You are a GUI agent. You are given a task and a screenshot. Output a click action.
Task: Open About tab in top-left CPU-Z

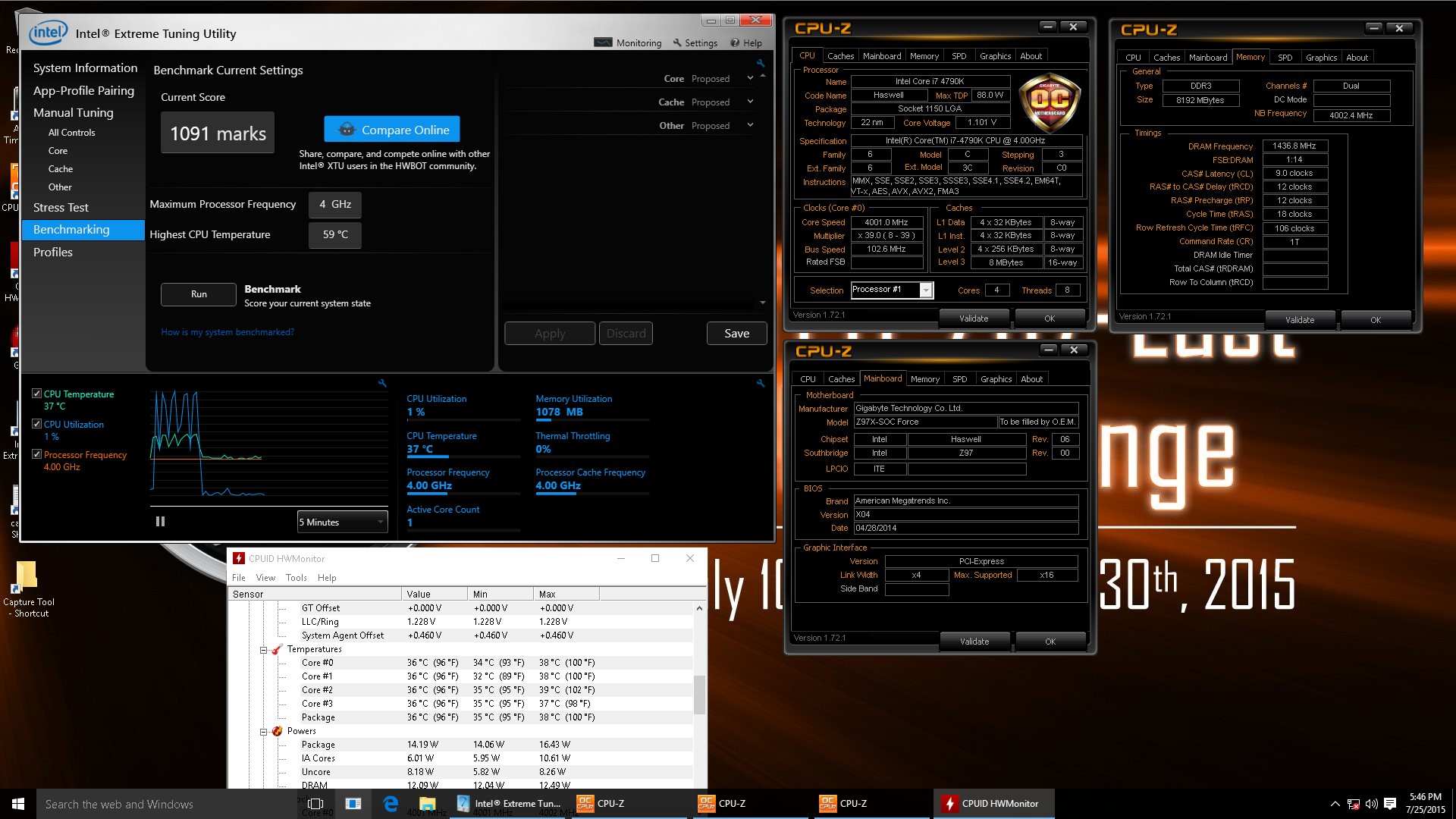1031,56
